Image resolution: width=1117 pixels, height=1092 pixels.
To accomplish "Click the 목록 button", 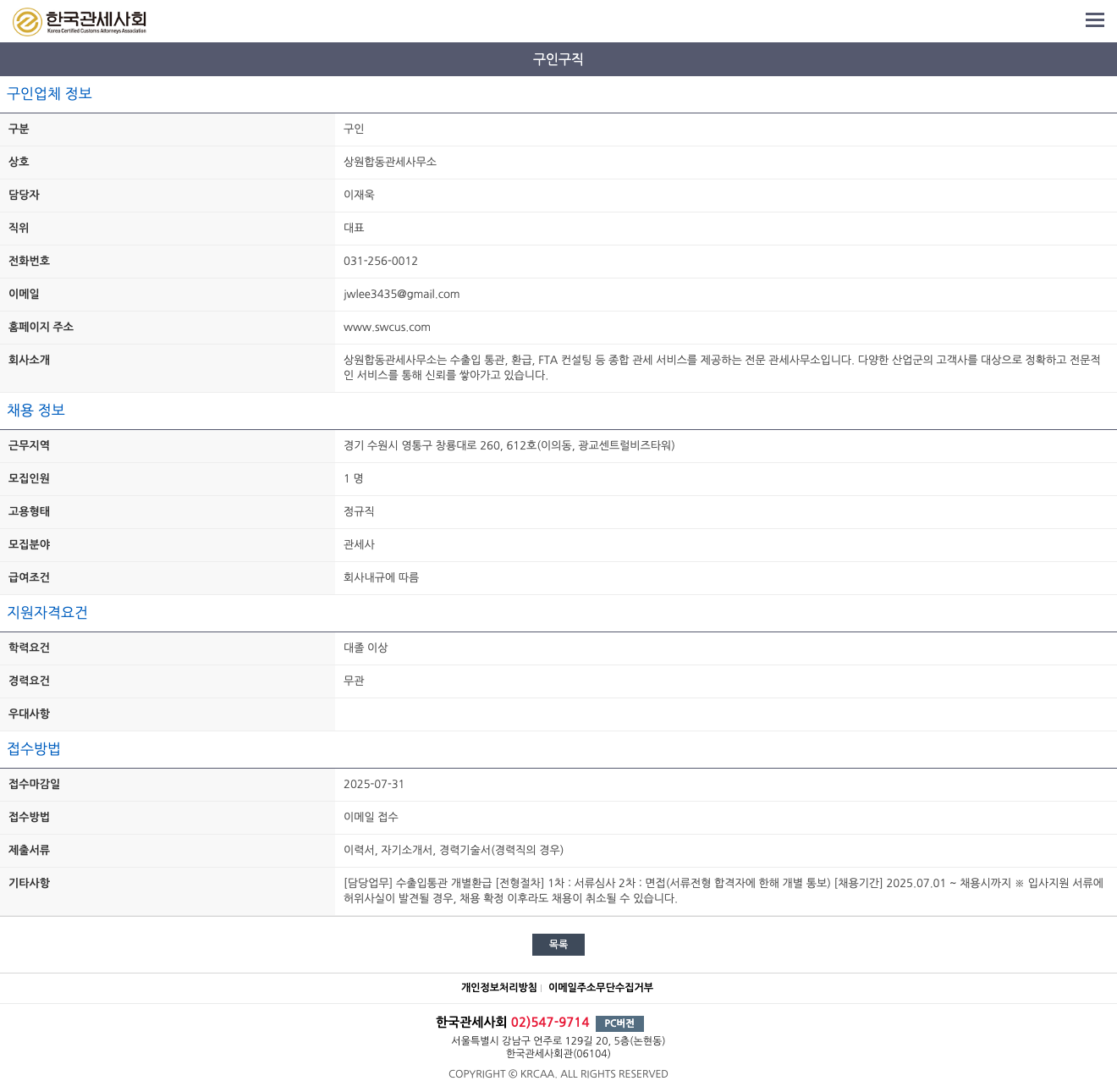I will [558, 945].
